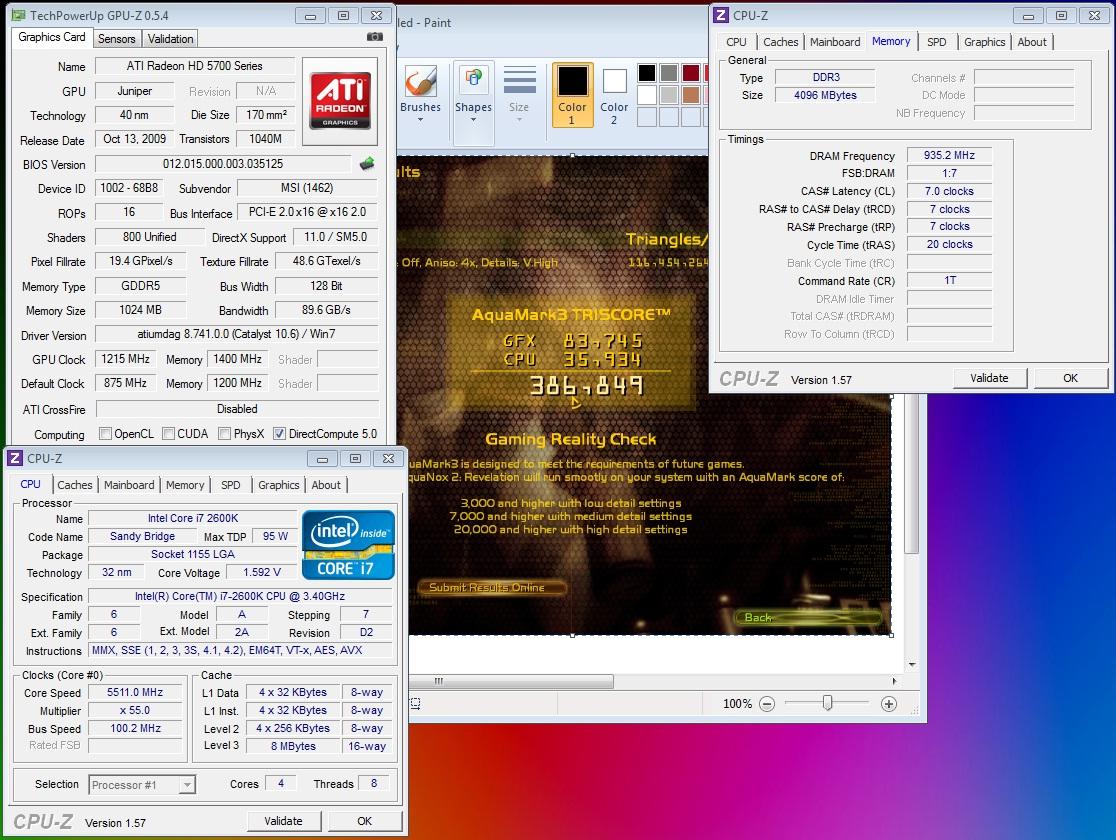The image size is (1116, 840).
Task: Select Color 1 black swatch
Action: click(572, 80)
